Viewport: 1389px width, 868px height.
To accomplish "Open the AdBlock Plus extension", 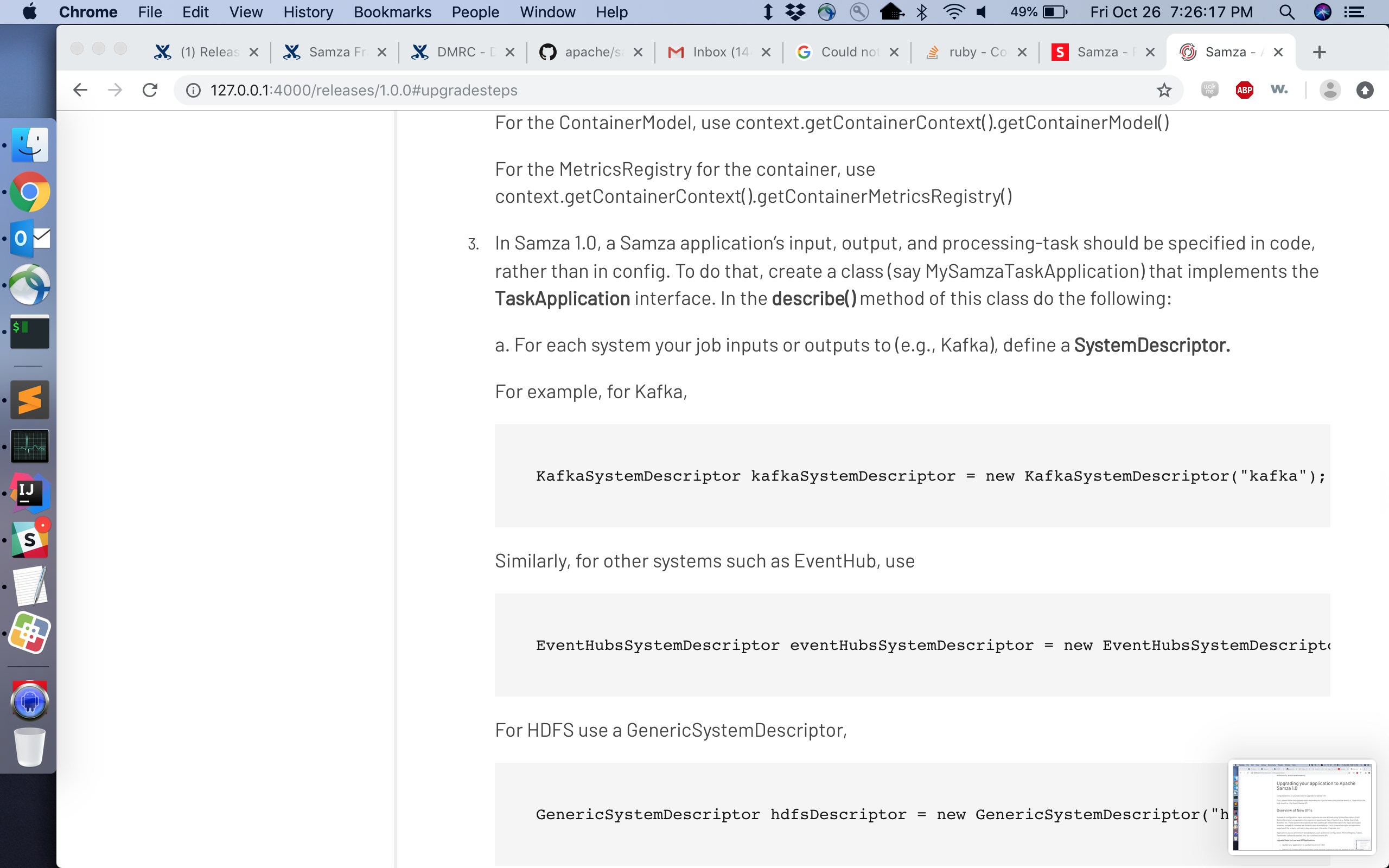I will (1244, 90).
